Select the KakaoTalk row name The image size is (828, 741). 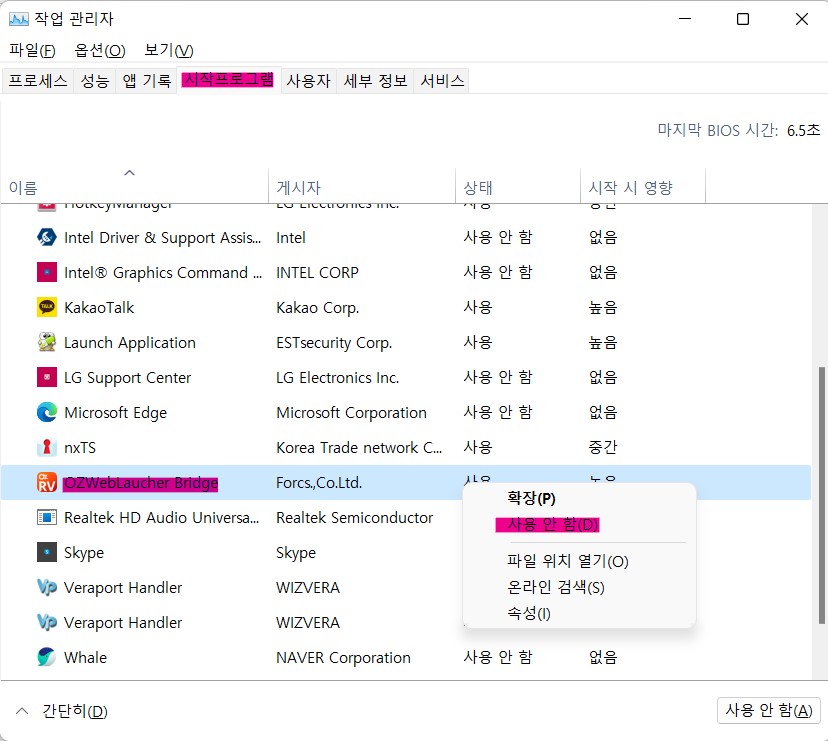click(99, 307)
